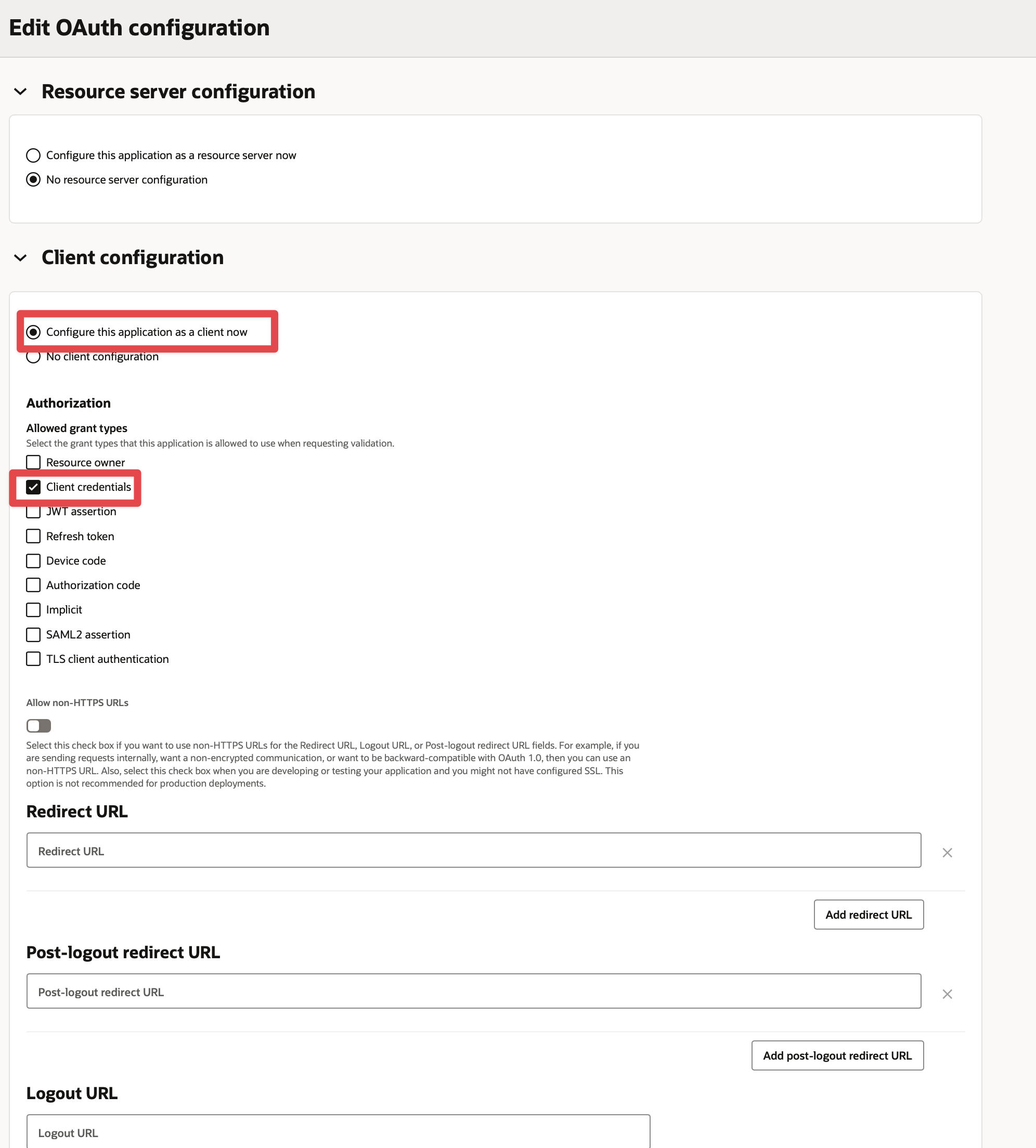Image resolution: width=1036 pixels, height=1148 pixels.
Task: Check the Device code checkbox
Action: tap(34, 560)
